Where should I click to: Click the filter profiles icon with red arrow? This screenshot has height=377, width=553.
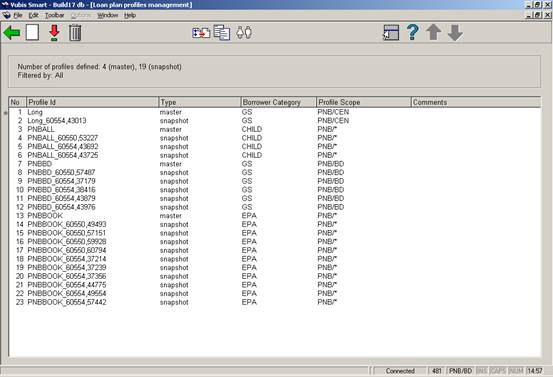coord(201,33)
